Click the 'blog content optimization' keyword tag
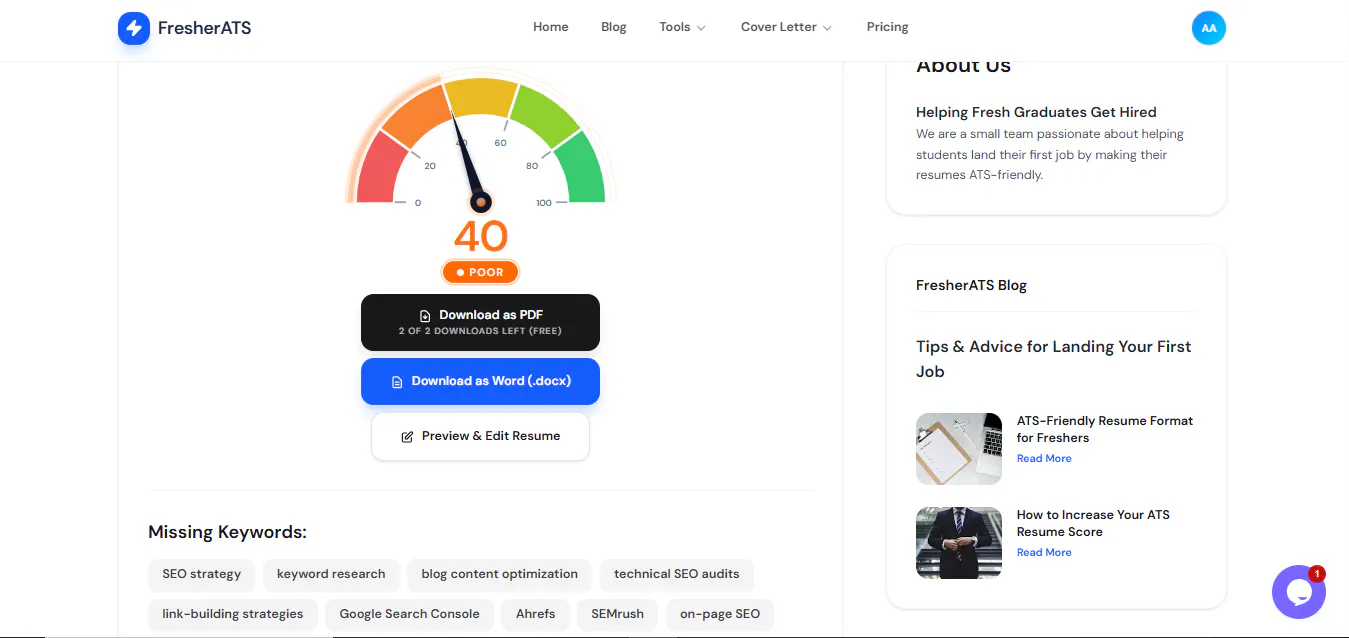1349x638 pixels. (x=500, y=574)
